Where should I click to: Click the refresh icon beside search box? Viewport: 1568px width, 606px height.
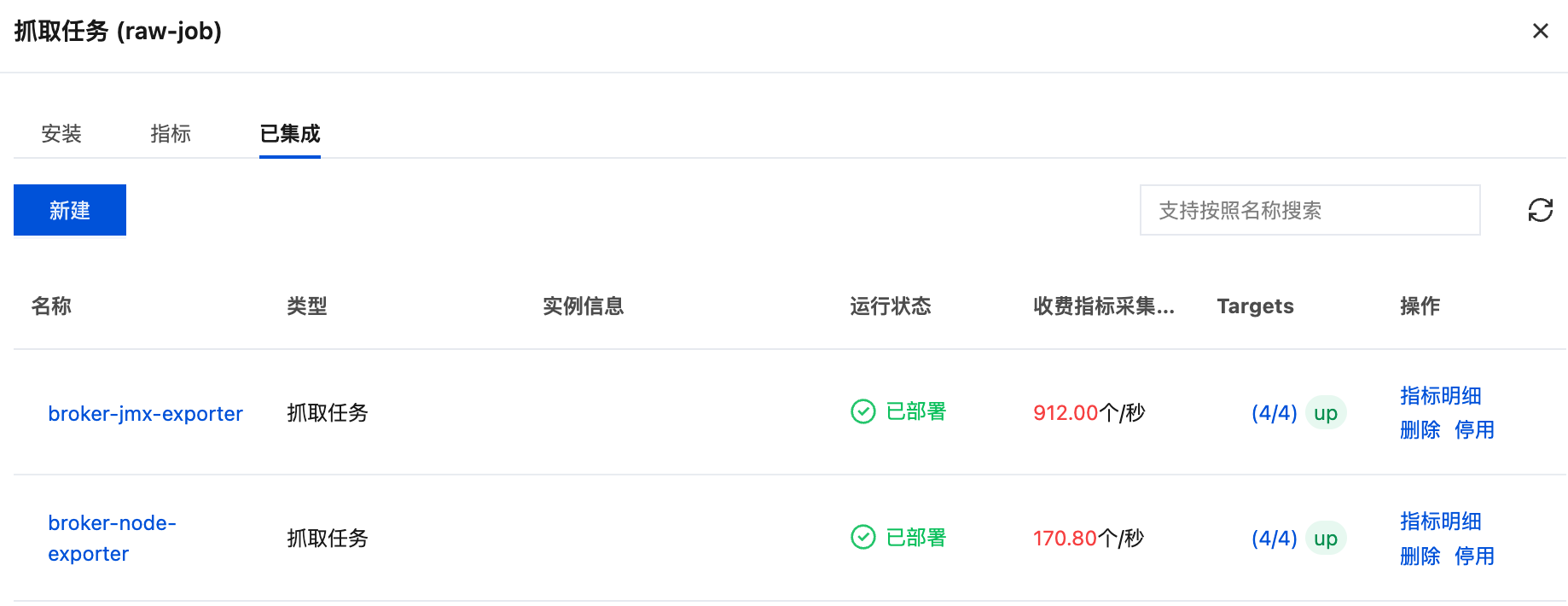tap(1540, 210)
